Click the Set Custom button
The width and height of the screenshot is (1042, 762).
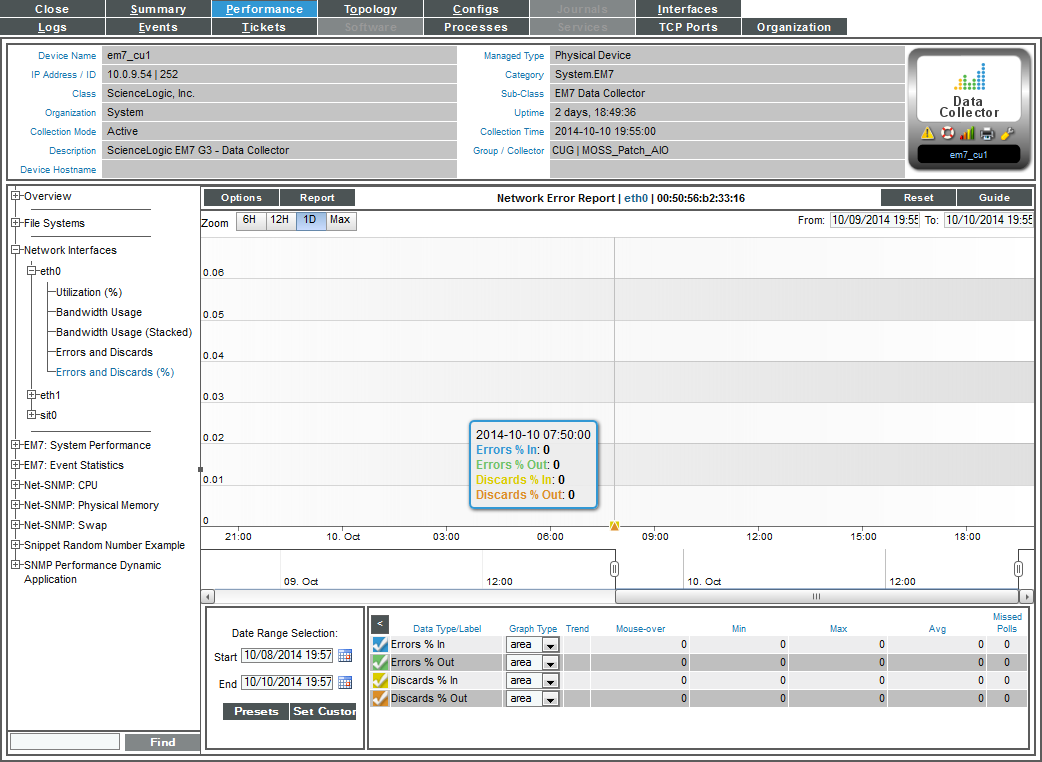point(324,712)
